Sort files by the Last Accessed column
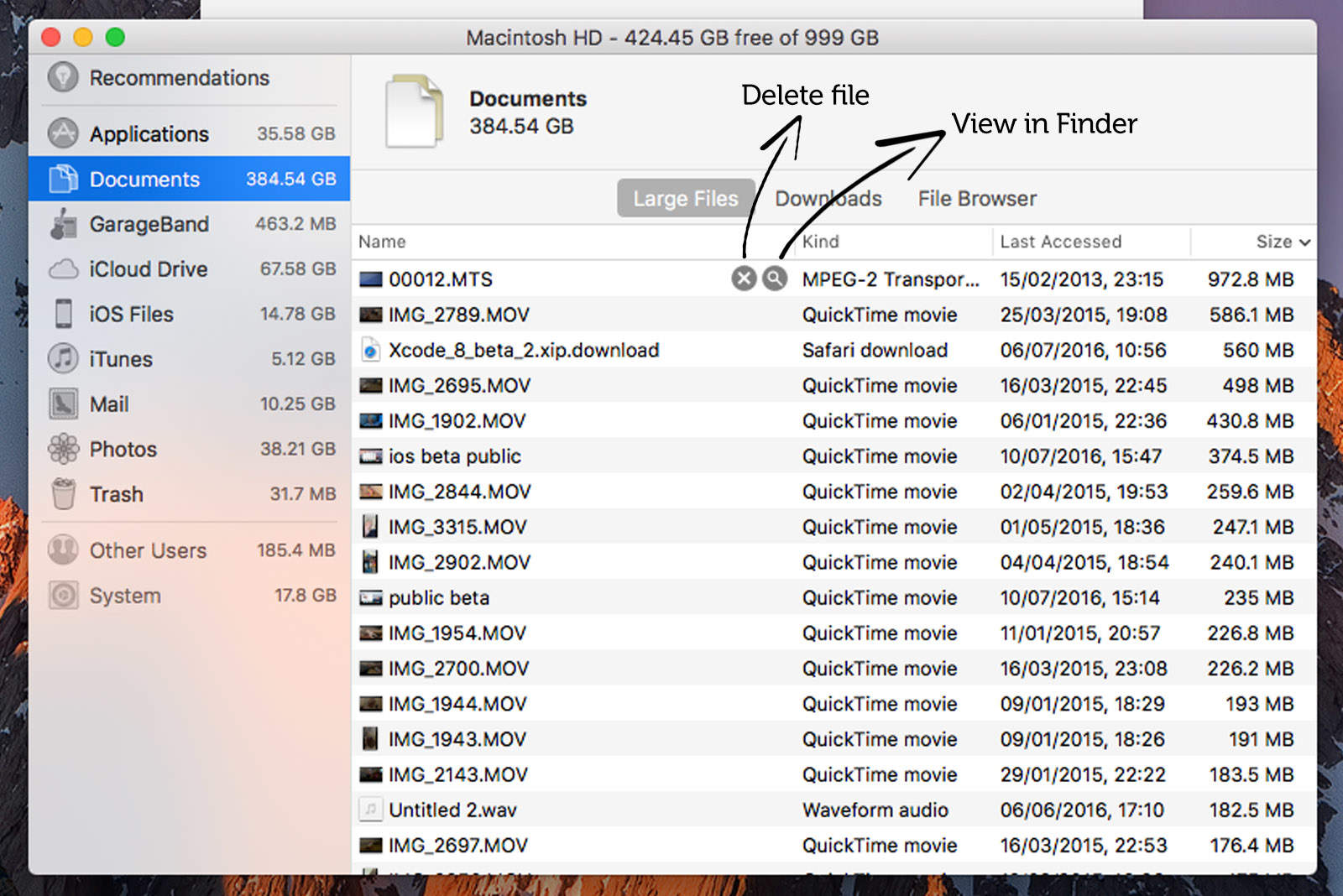 click(x=1060, y=242)
